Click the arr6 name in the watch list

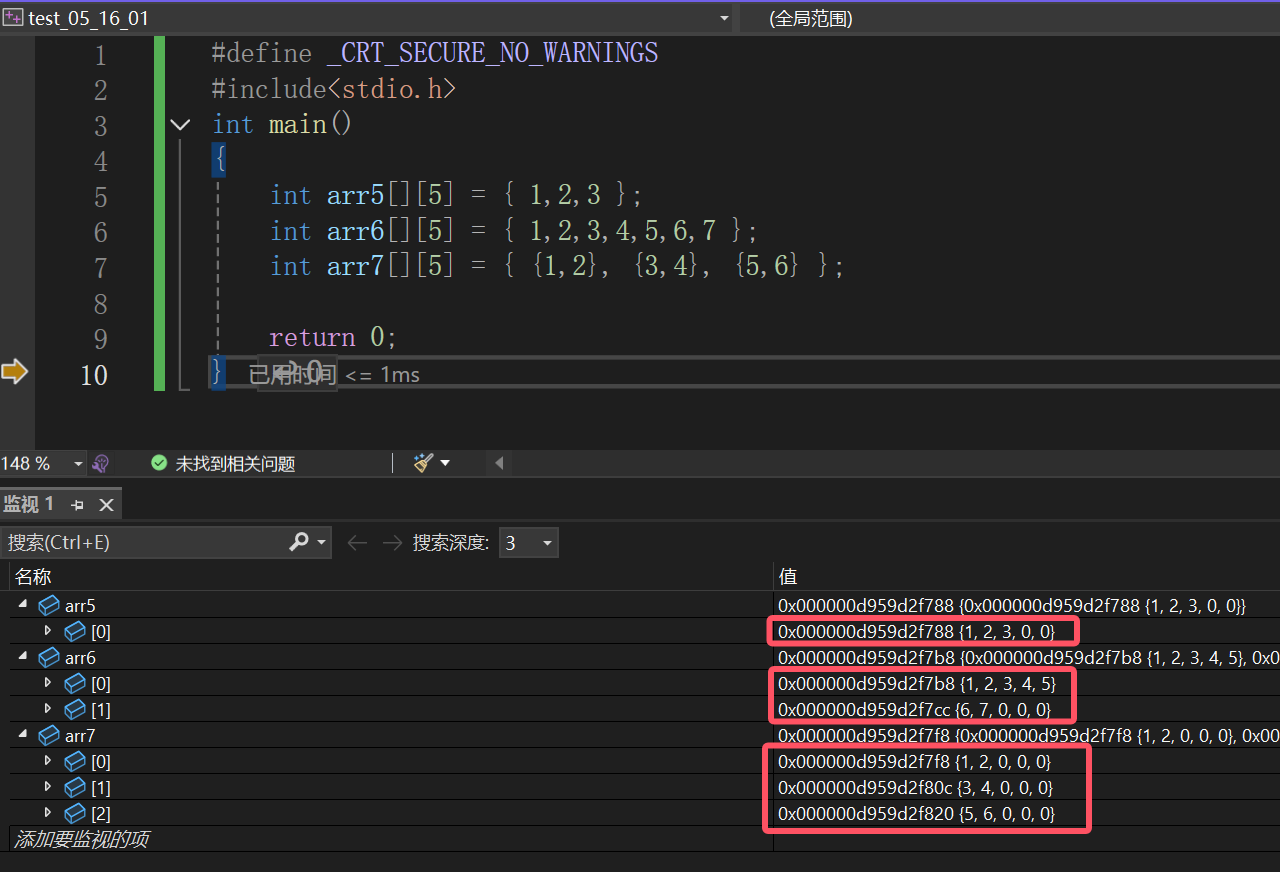coord(80,657)
